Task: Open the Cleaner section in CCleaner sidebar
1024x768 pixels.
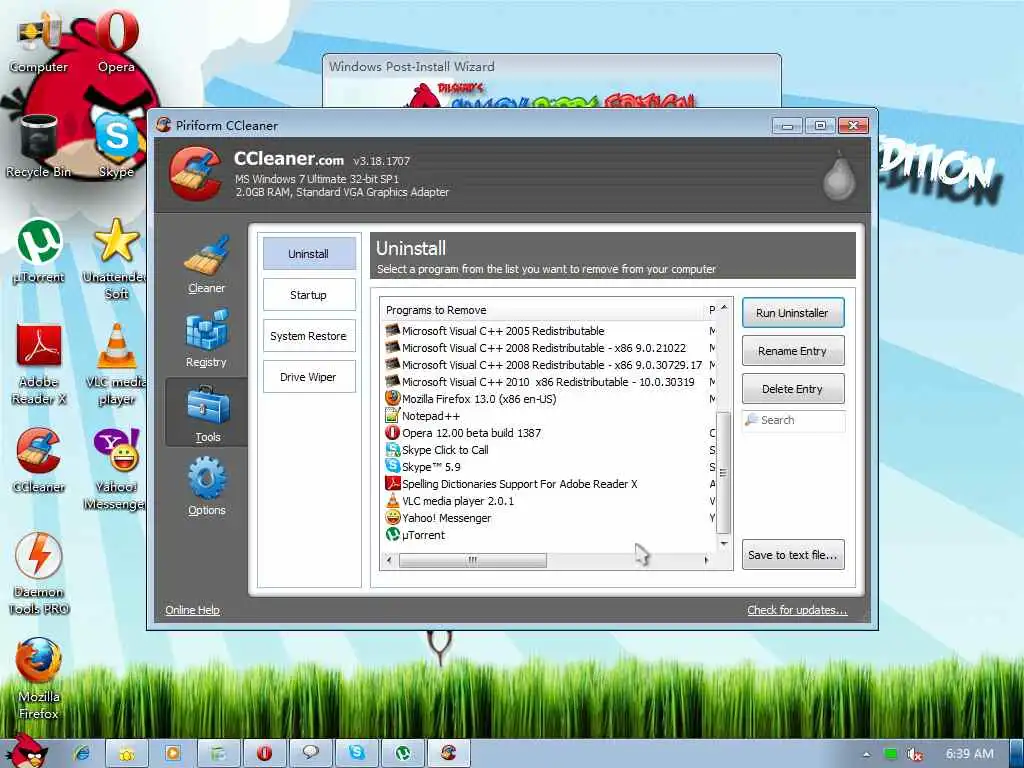Action: (206, 264)
